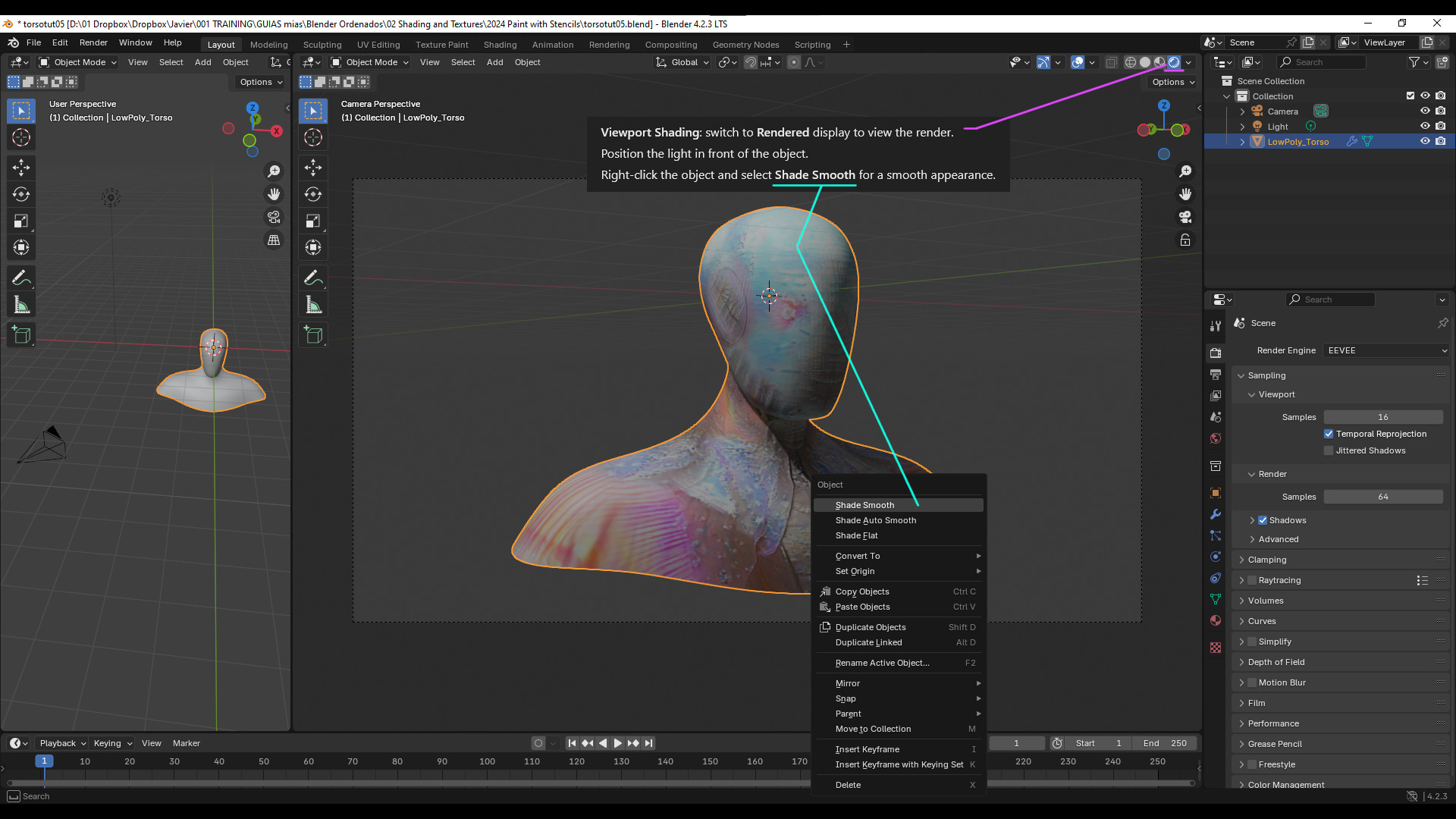This screenshot has width=1456, height=819.
Task: Toggle orthographic grid icon in left viewport
Action: (274, 240)
